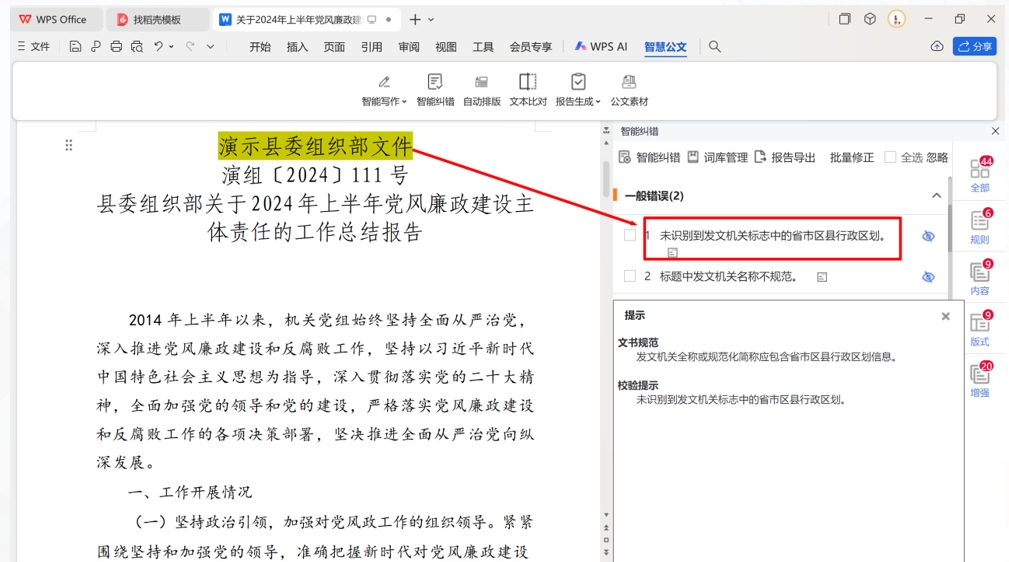Filter errors by 内容
The image size is (1009, 562).
coord(980,278)
